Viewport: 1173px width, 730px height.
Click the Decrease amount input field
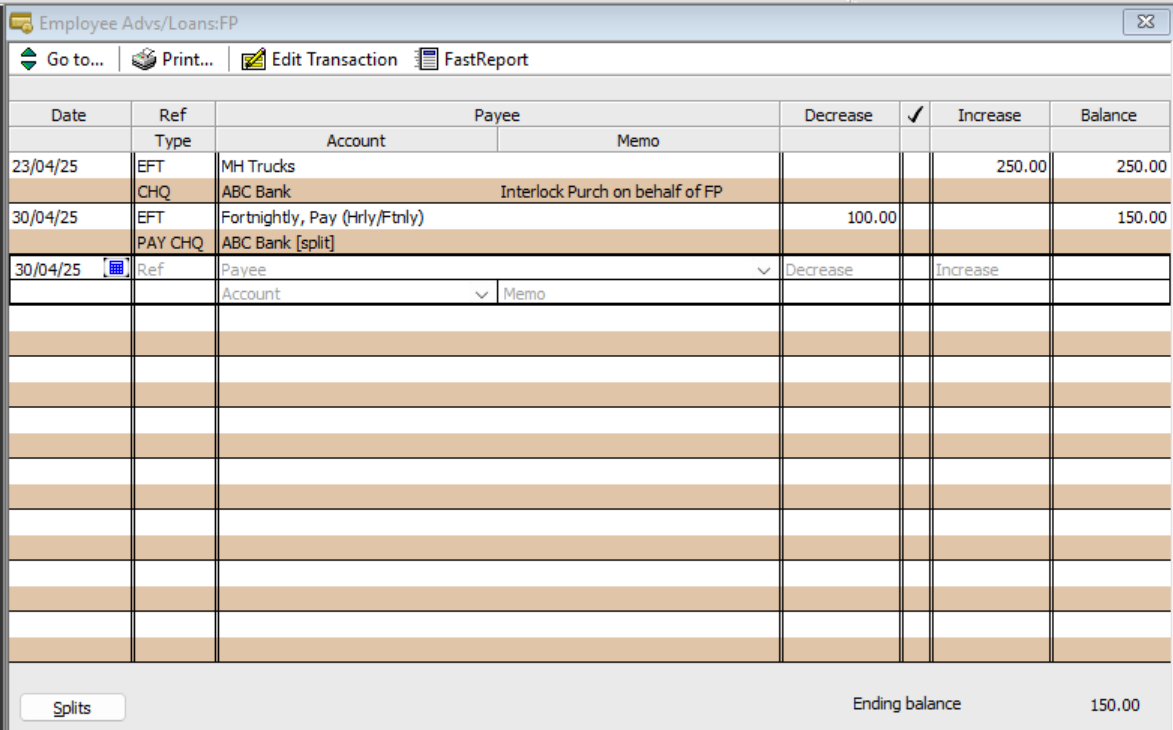click(840, 269)
